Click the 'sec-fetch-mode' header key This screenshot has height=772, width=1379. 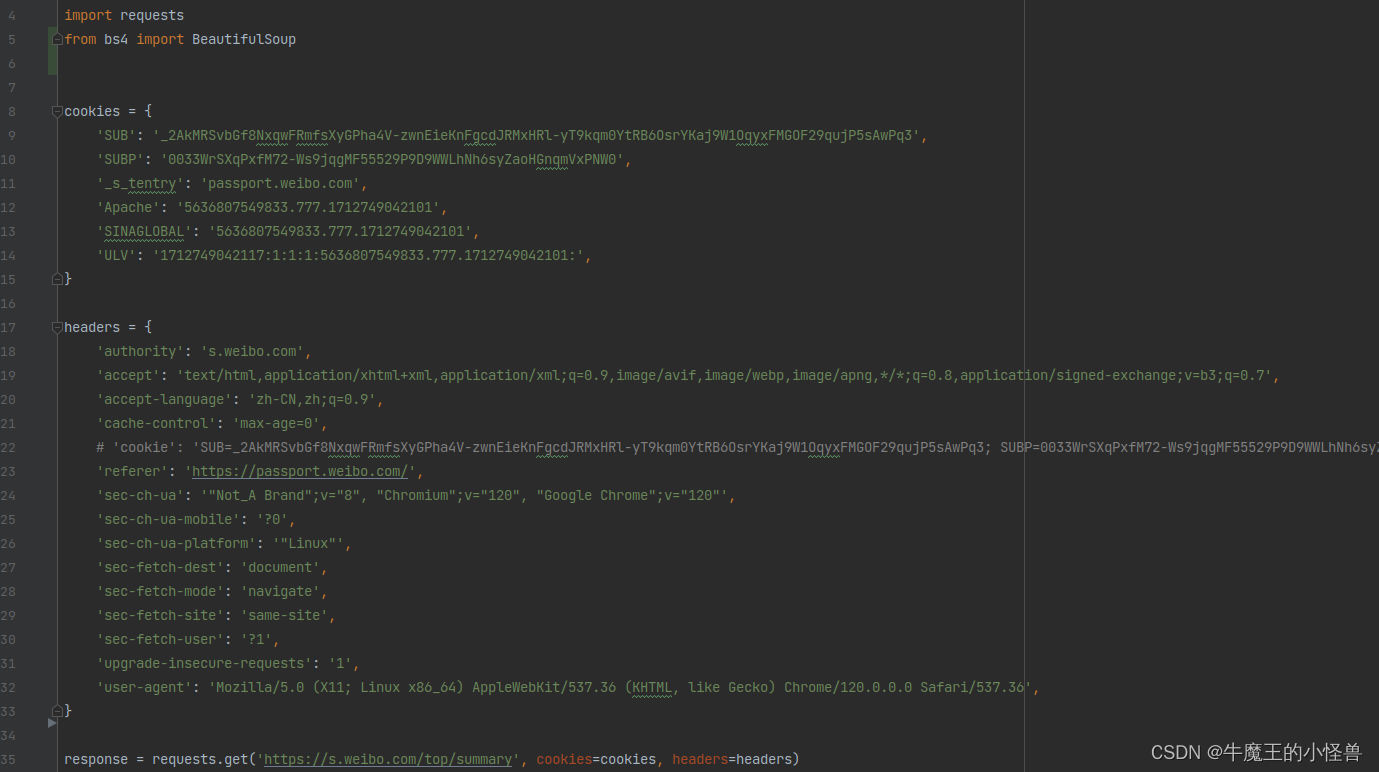point(160,591)
